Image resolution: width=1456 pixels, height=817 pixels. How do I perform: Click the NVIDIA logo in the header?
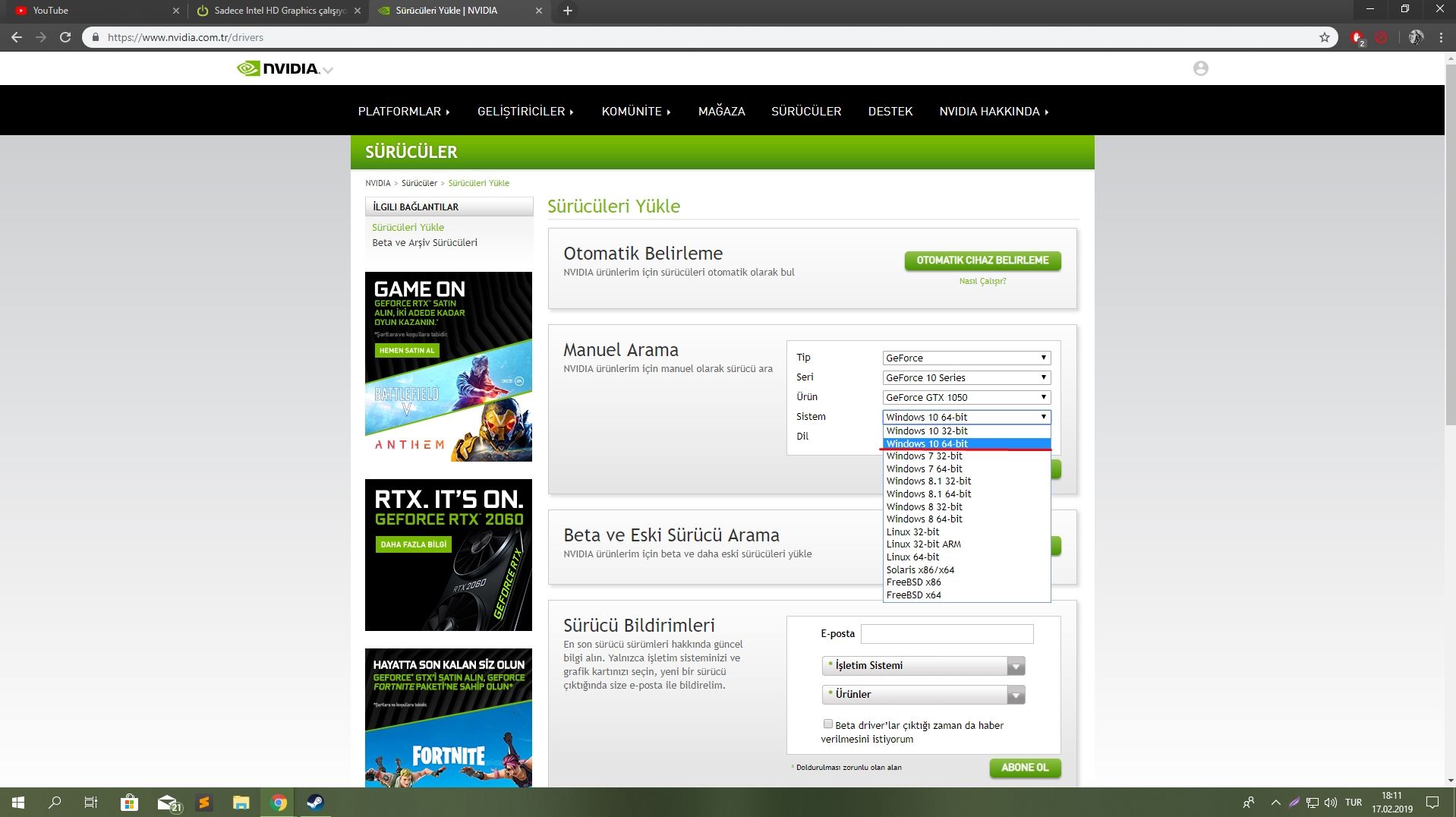pyautogui.click(x=278, y=68)
